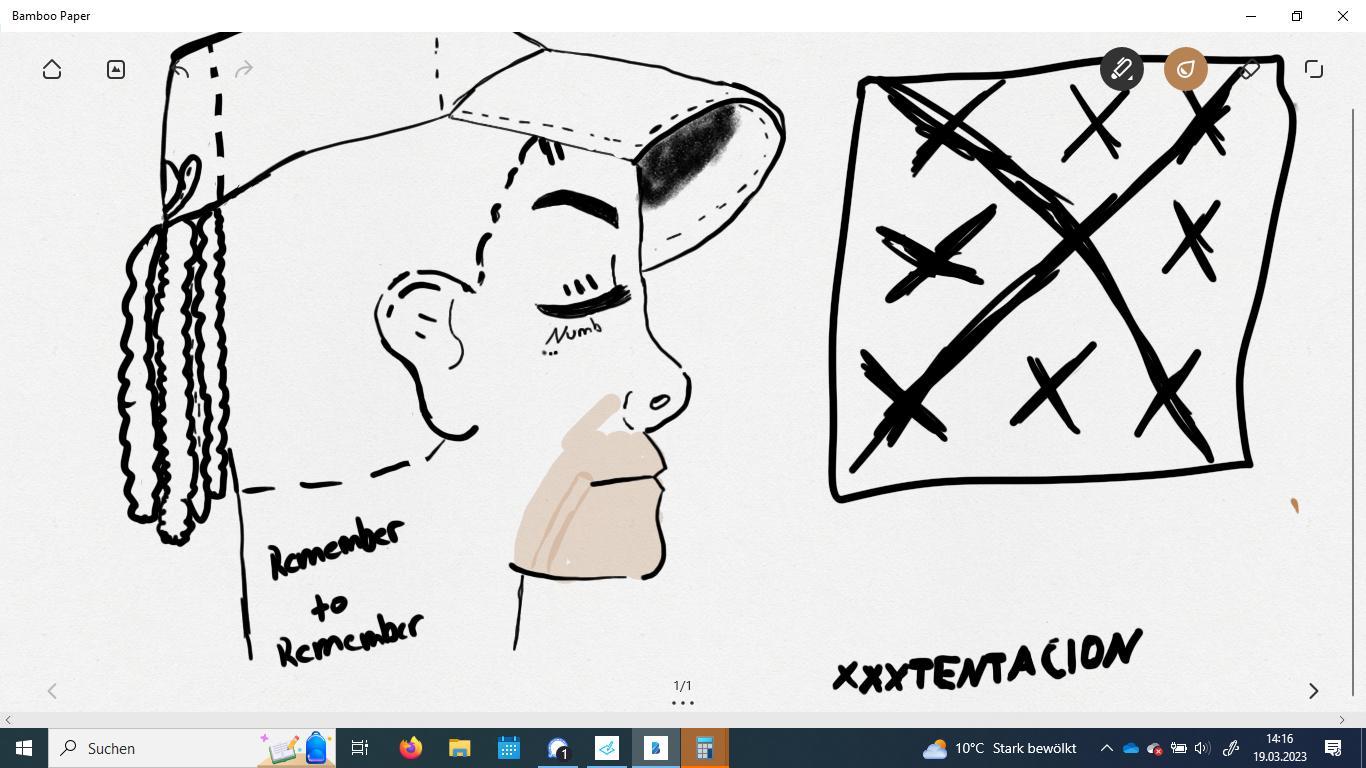Activate the lasso selection tool

pos(1314,69)
